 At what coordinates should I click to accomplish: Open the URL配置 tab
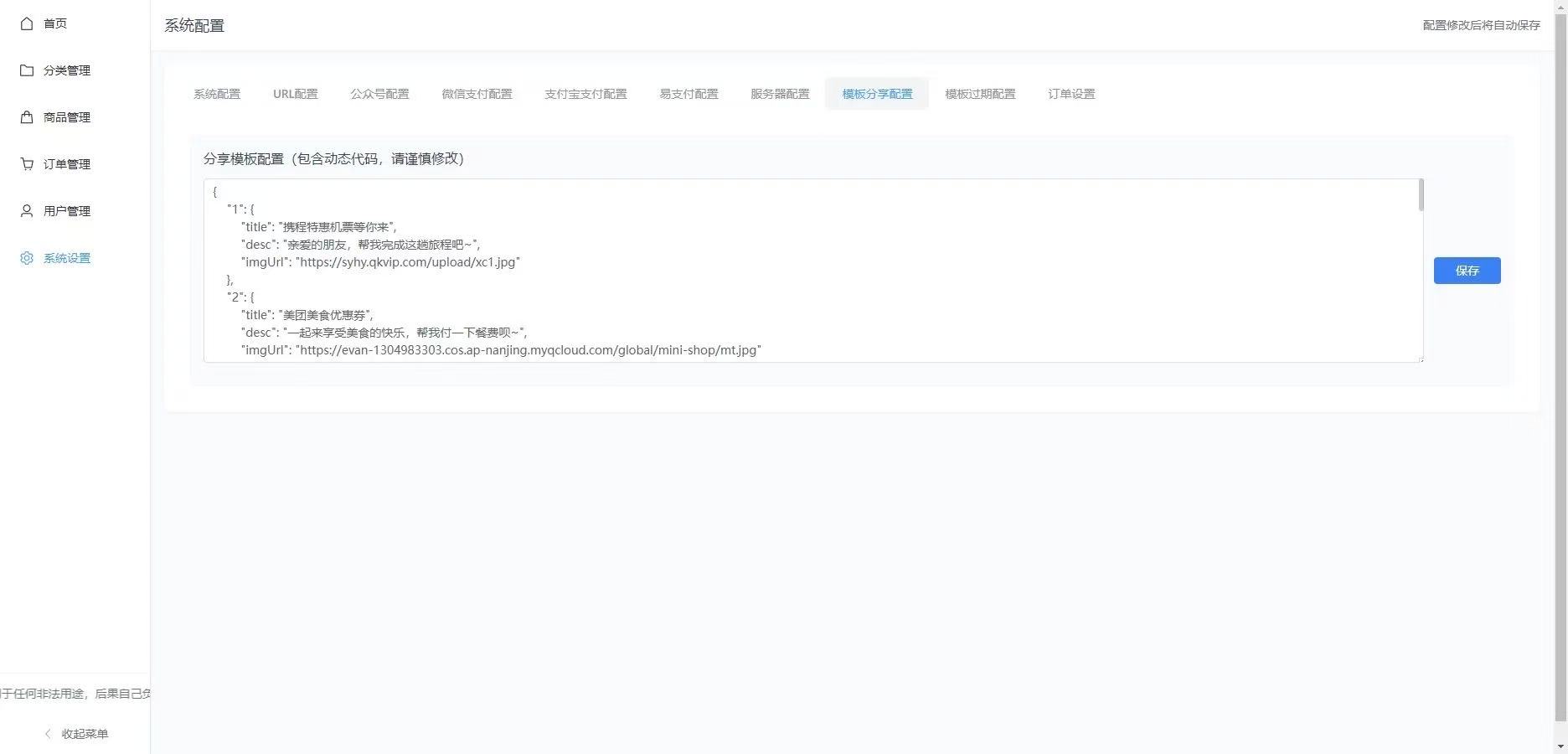point(295,94)
